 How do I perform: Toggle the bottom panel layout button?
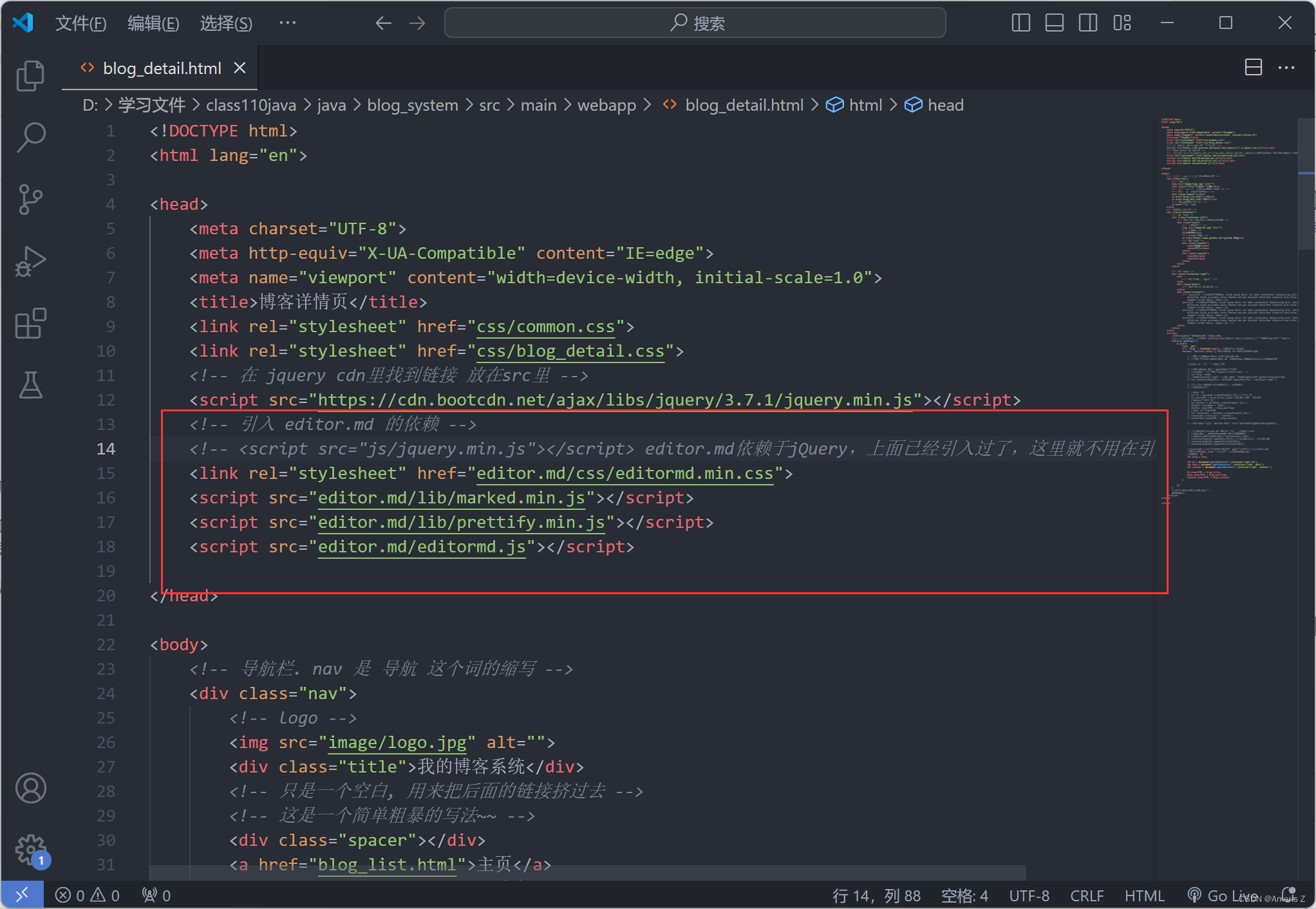pyautogui.click(x=1054, y=23)
